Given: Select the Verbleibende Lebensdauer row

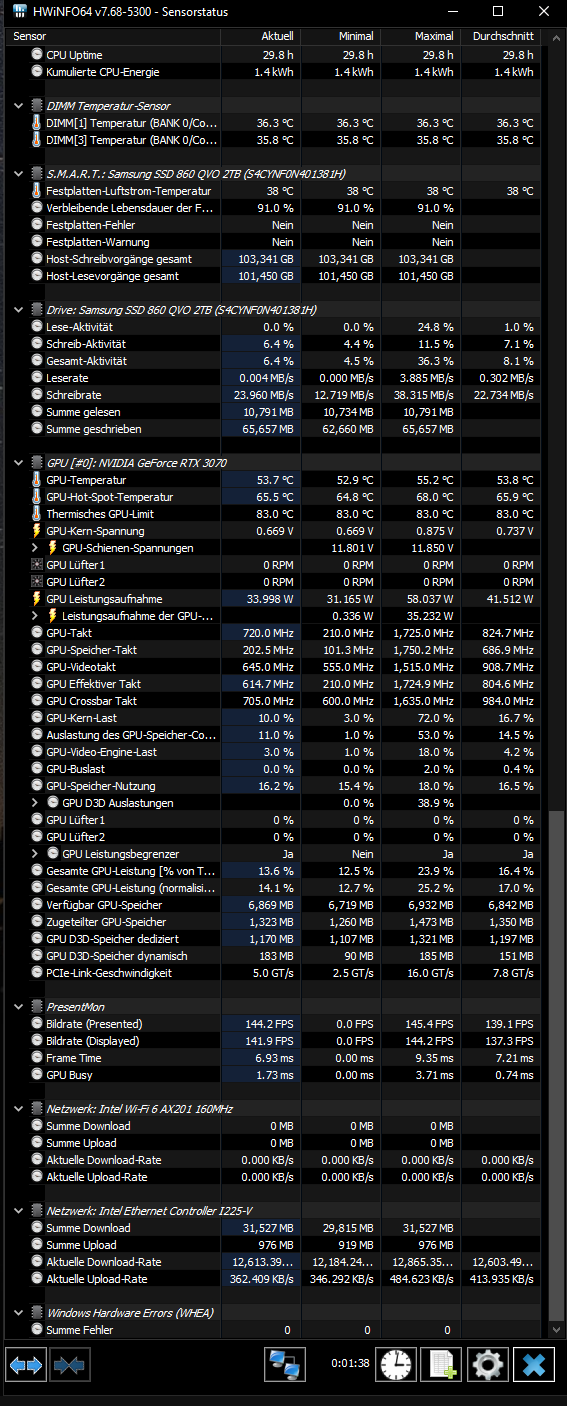Looking at the screenshot, I should (x=274, y=208).
